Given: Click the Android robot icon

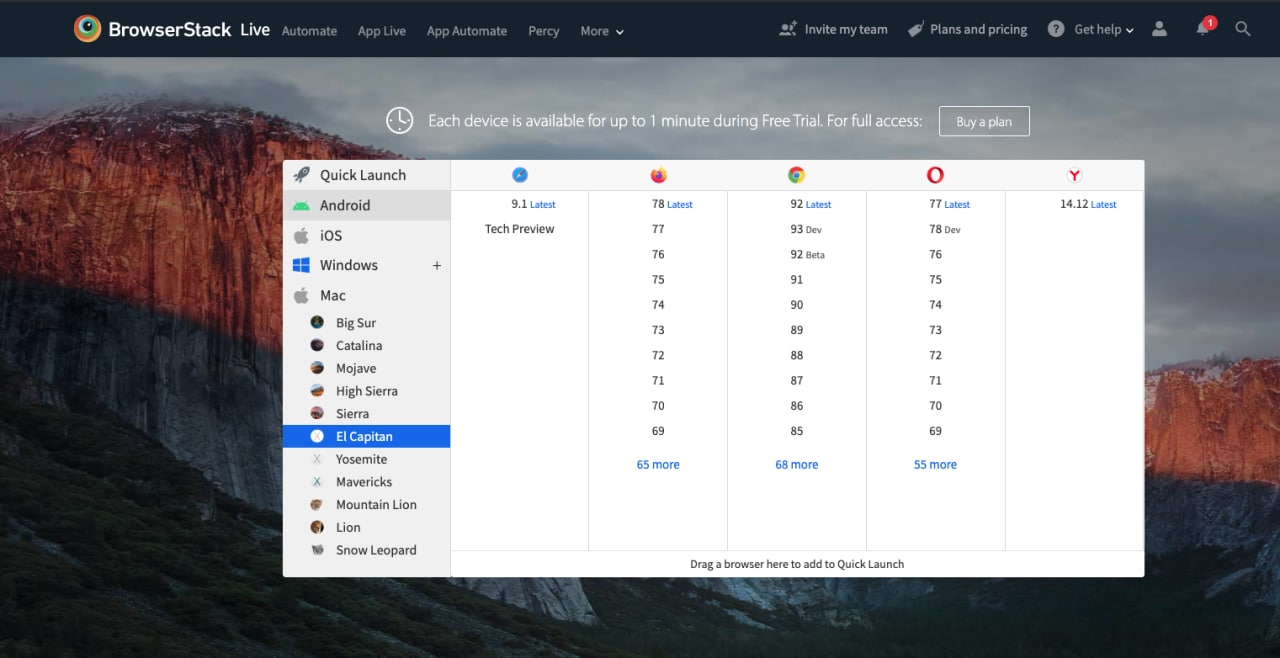Looking at the screenshot, I should [x=301, y=205].
